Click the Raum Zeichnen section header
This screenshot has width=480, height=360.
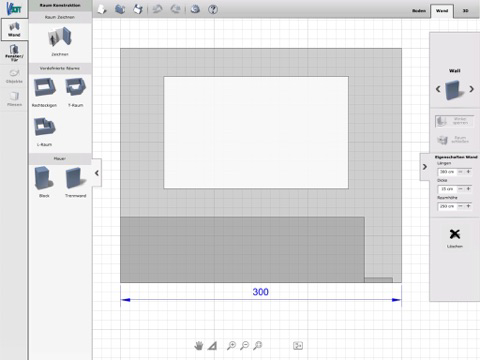click(60, 17)
